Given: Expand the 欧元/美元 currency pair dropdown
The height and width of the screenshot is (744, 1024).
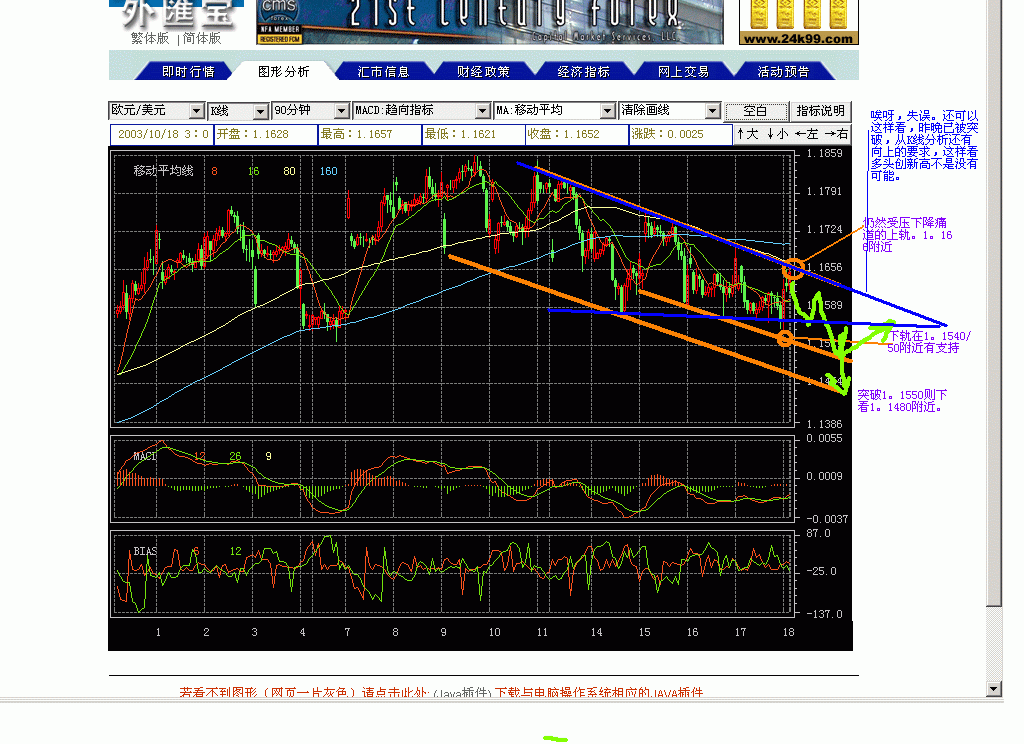Looking at the screenshot, I should [x=197, y=111].
